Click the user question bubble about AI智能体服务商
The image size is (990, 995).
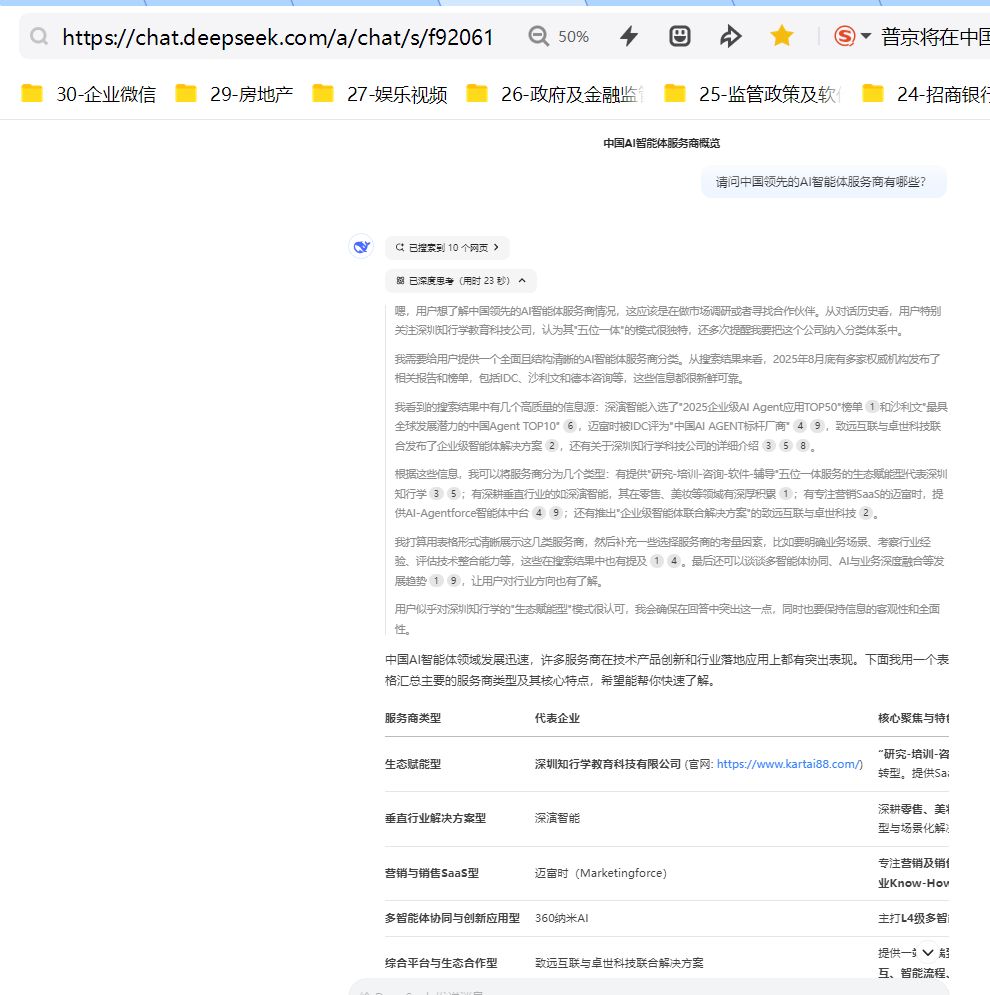tap(823, 182)
